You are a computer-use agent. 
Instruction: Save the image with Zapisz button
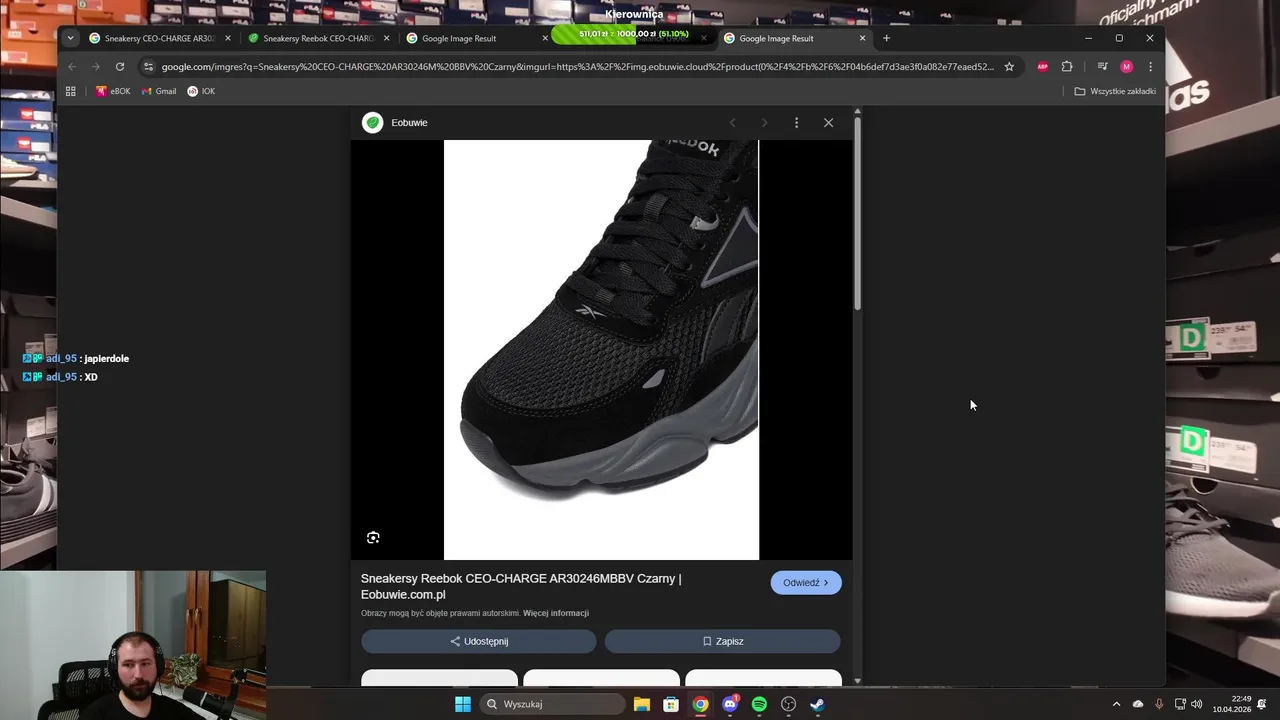click(722, 641)
